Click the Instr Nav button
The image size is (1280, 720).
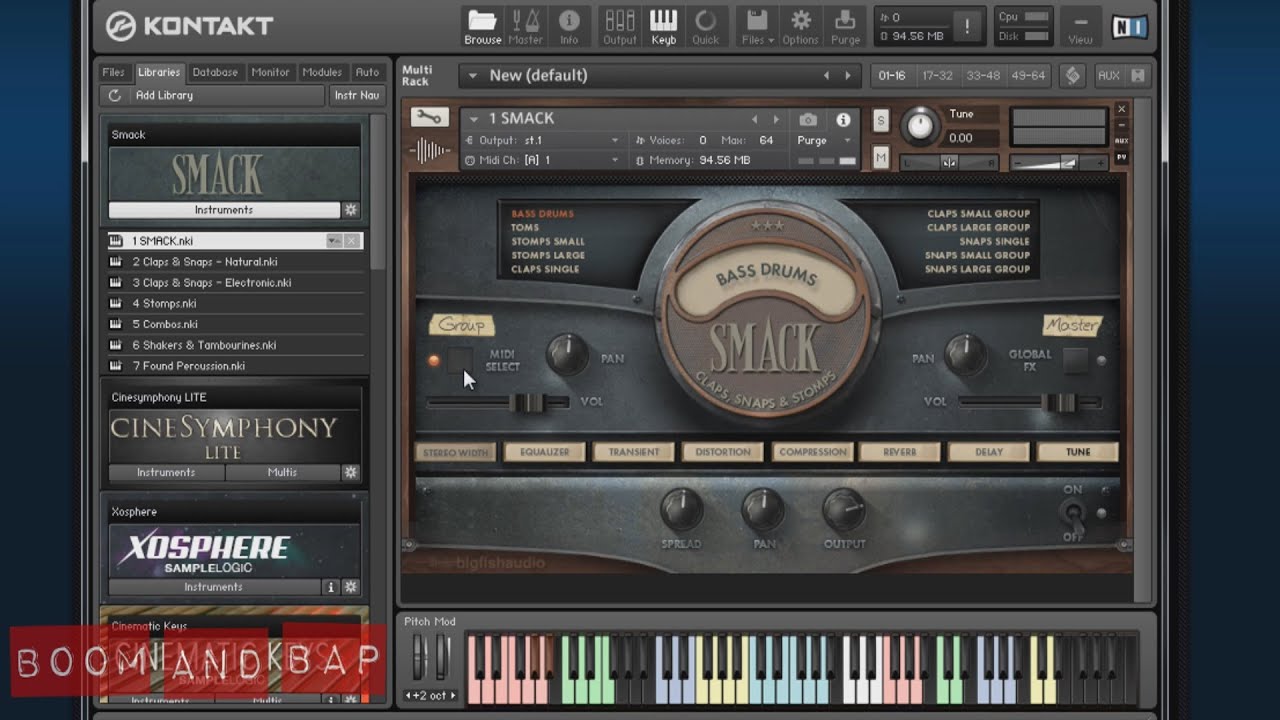click(x=357, y=95)
